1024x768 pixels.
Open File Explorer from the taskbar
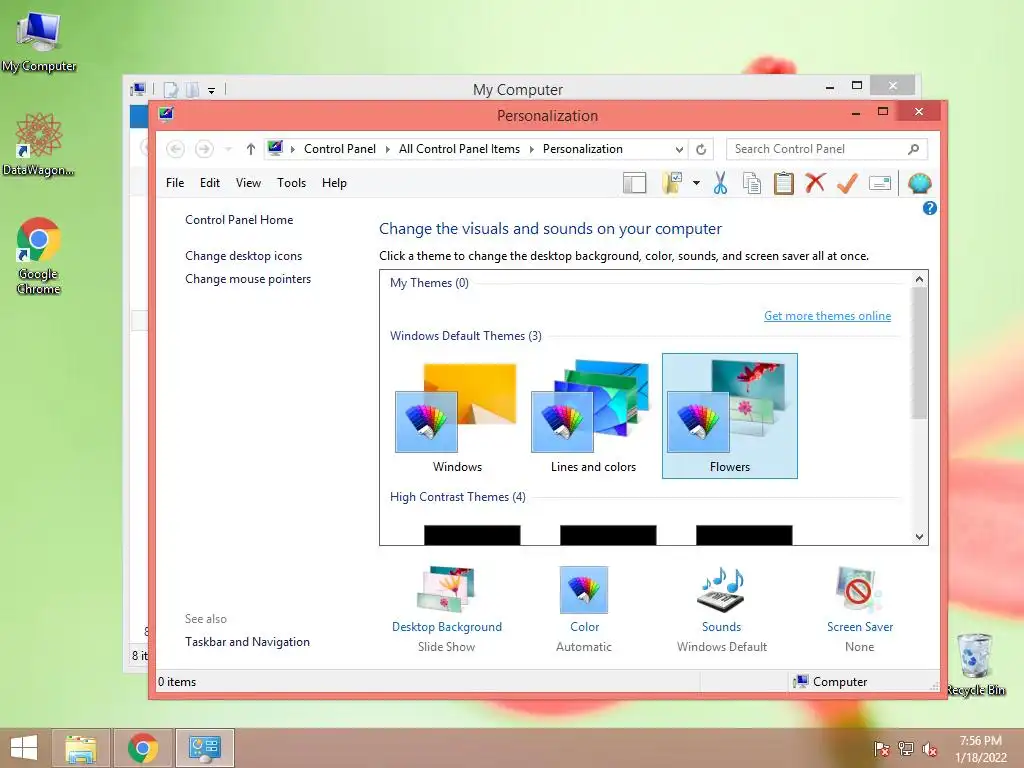pyautogui.click(x=81, y=748)
